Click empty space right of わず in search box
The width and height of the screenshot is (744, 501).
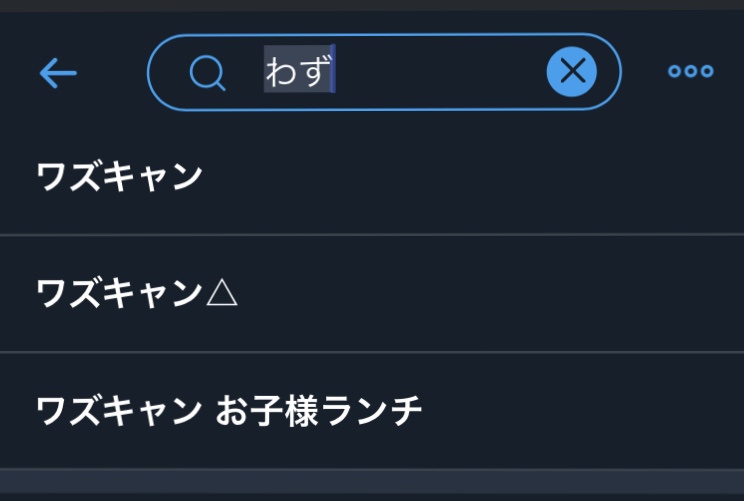pyautogui.click(x=440, y=72)
